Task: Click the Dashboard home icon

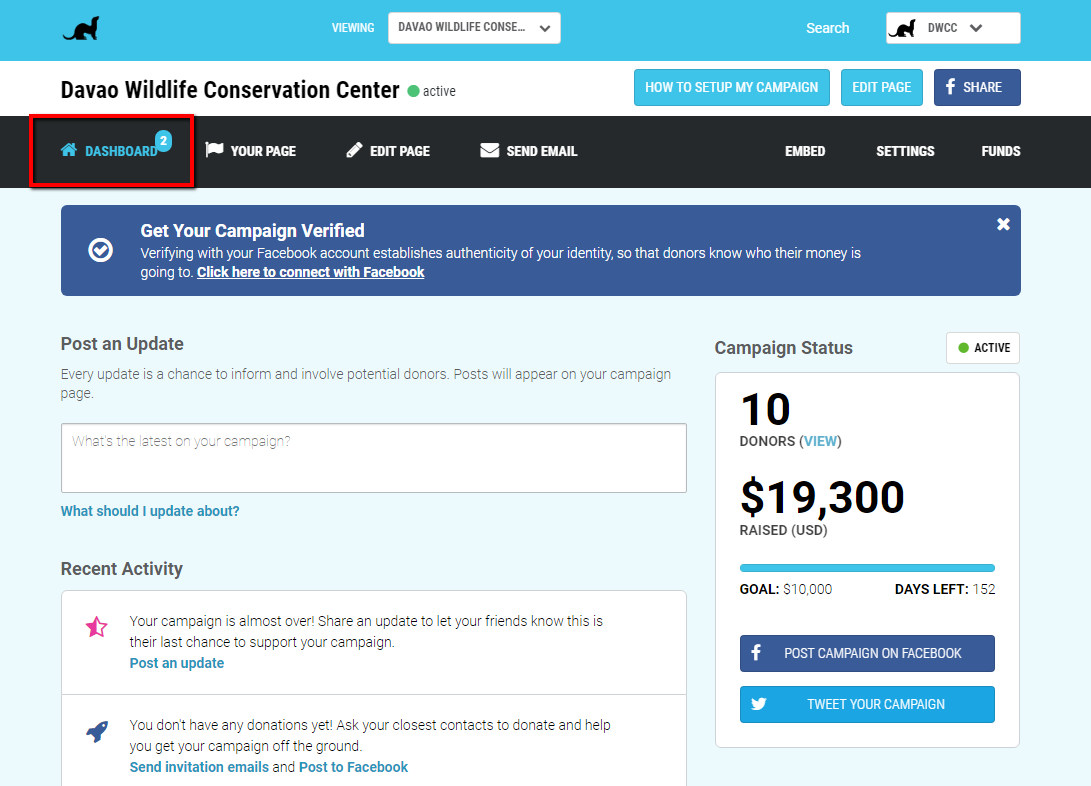Action: pyautogui.click(x=68, y=150)
